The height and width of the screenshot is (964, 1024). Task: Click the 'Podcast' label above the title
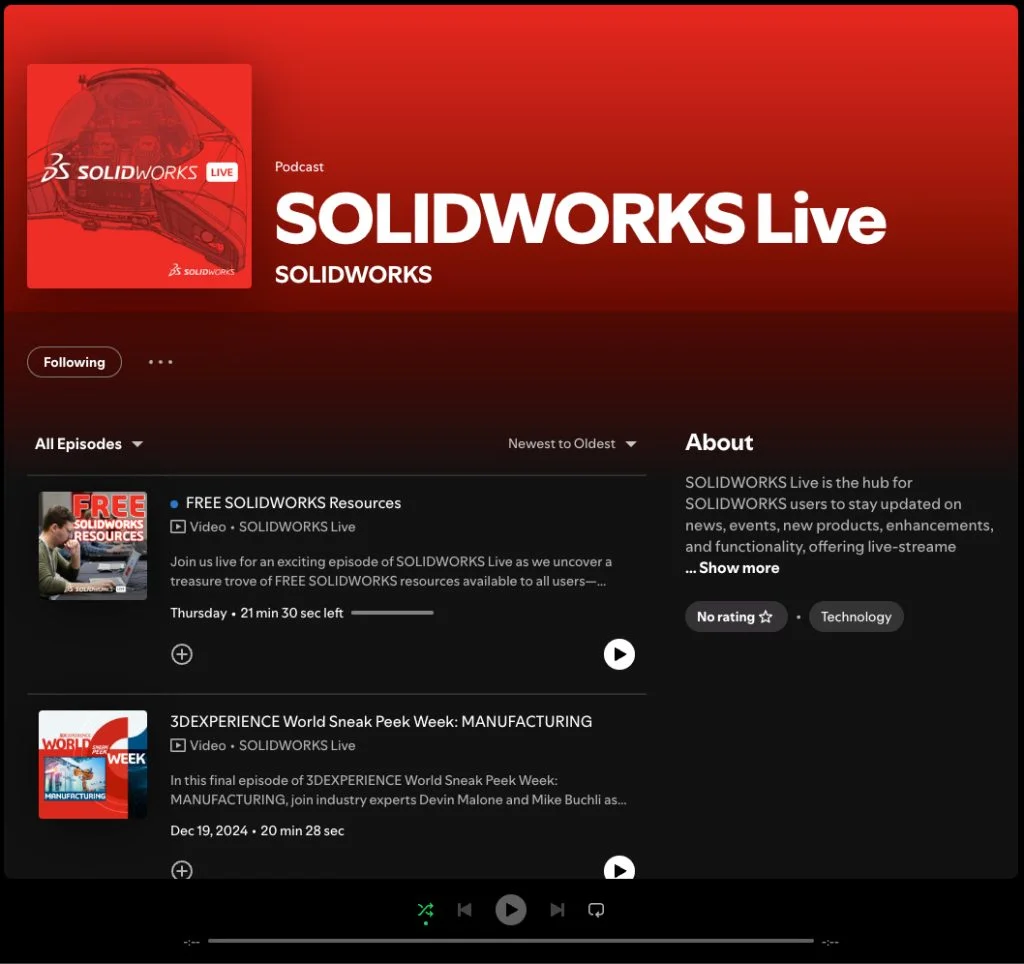coord(299,167)
